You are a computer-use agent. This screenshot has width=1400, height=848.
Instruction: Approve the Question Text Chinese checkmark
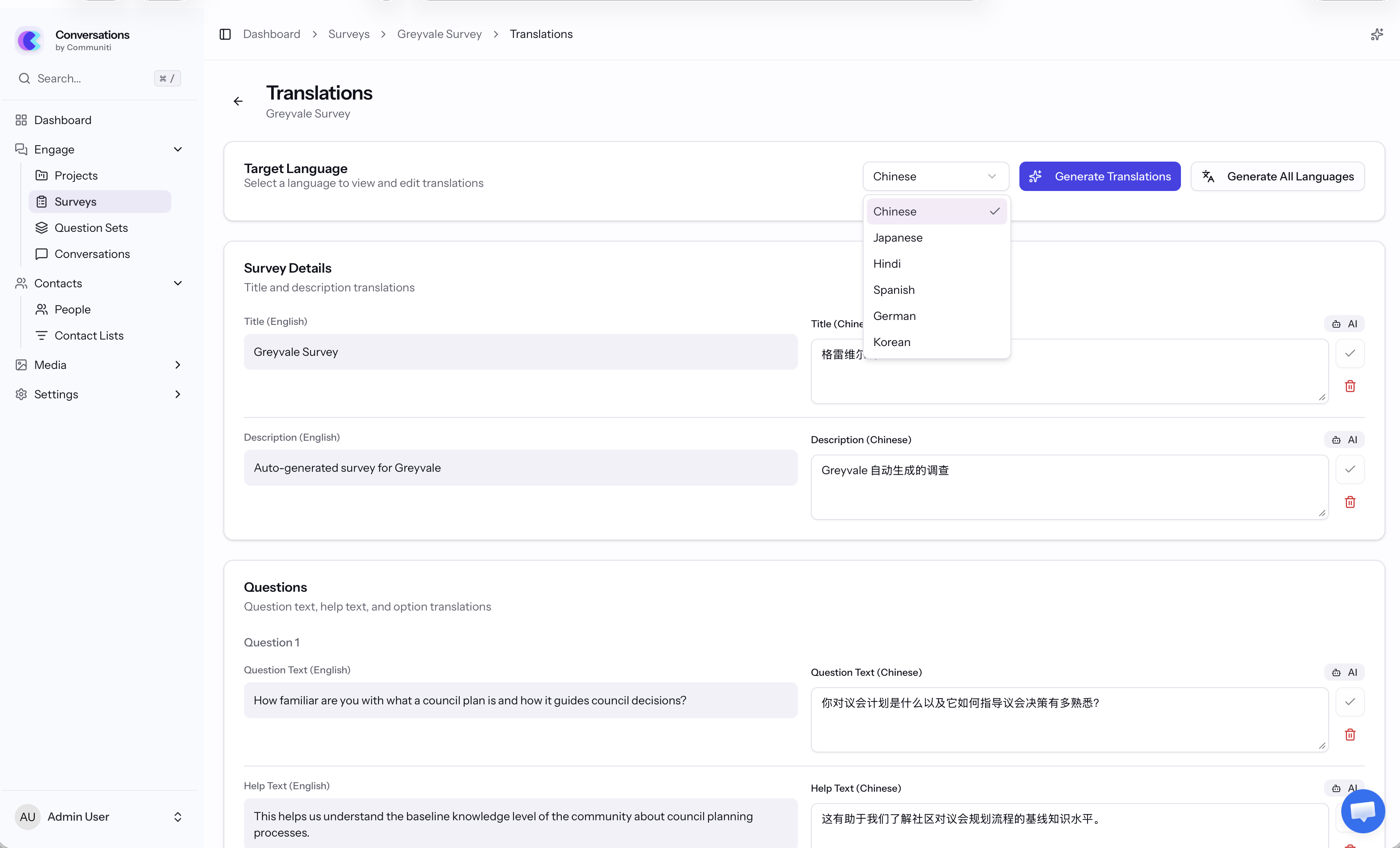pos(1350,702)
